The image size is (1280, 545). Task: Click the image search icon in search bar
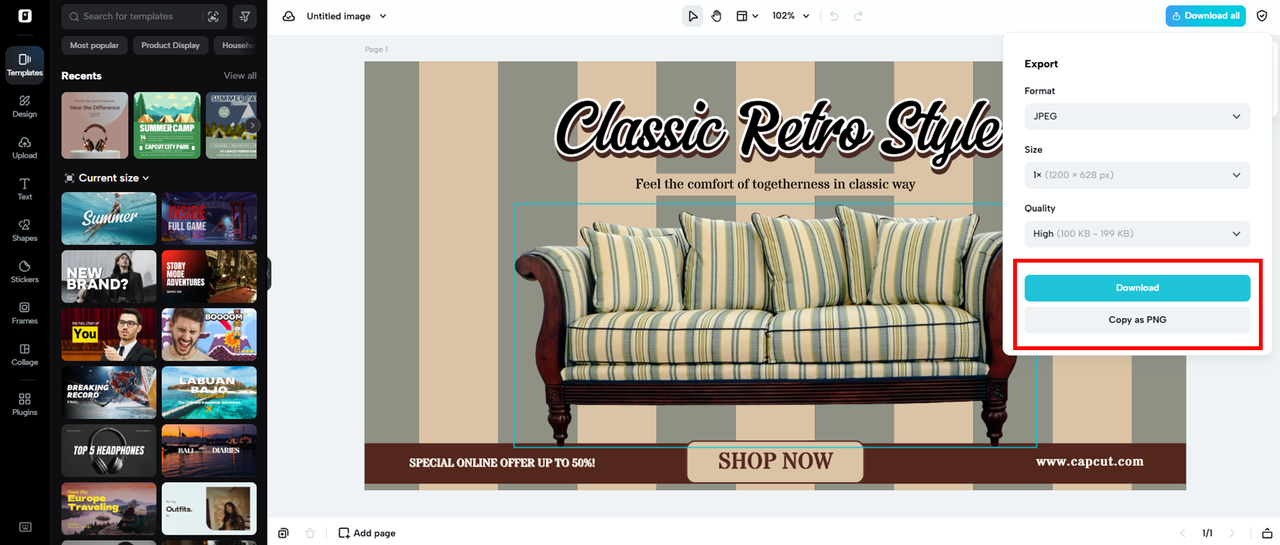[213, 17]
